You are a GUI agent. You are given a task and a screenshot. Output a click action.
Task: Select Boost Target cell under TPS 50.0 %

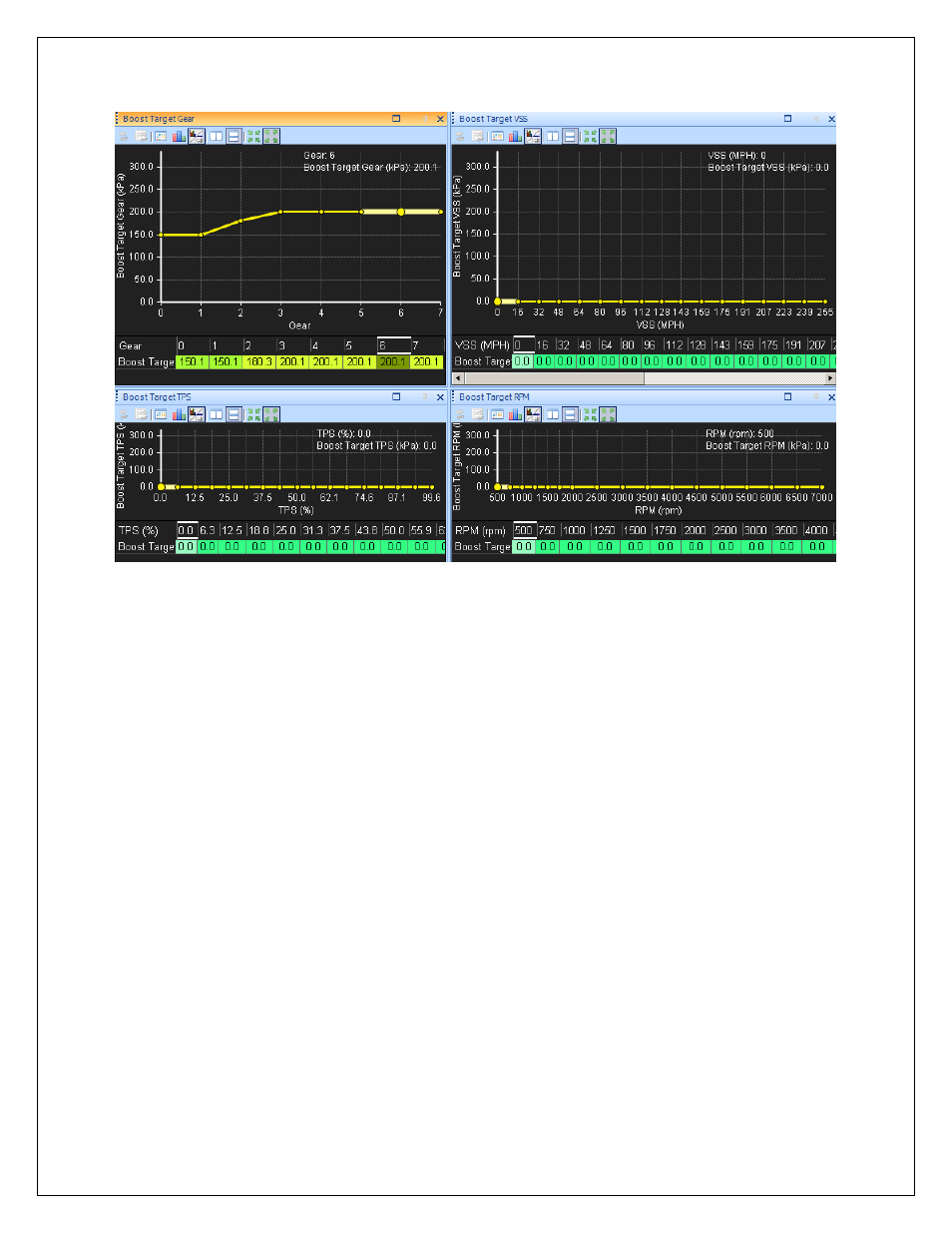[394, 546]
